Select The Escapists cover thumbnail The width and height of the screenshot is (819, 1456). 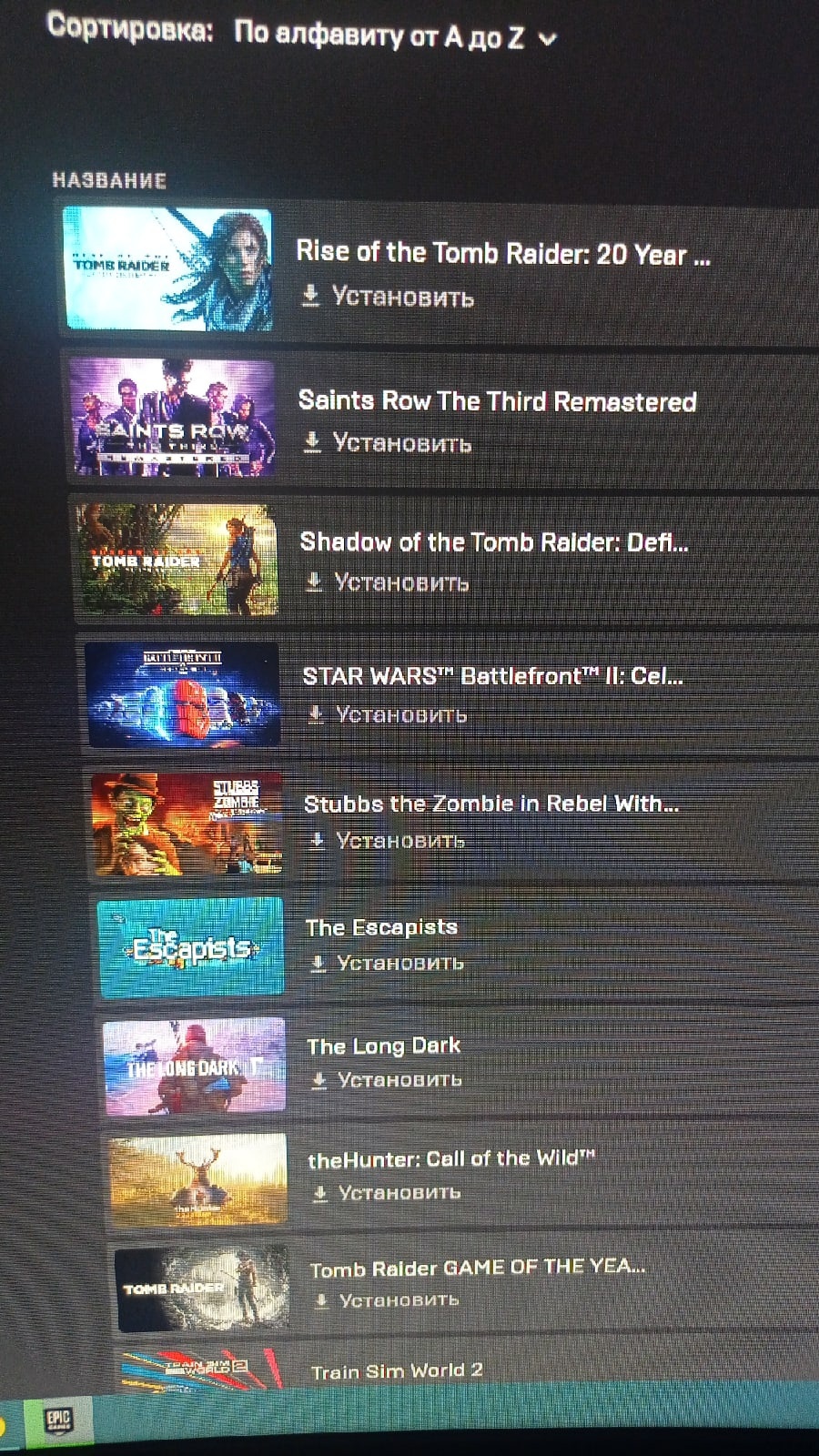[x=191, y=946]
